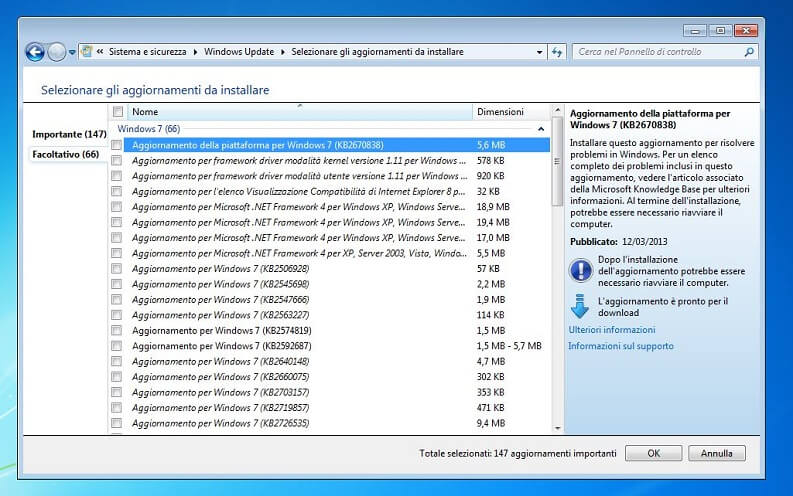Viewport: 793px width, 496px height.
Task: Check the .NET Framework 4 18,9 MB update
Action: pyautogui.click(x=117, y=207)
